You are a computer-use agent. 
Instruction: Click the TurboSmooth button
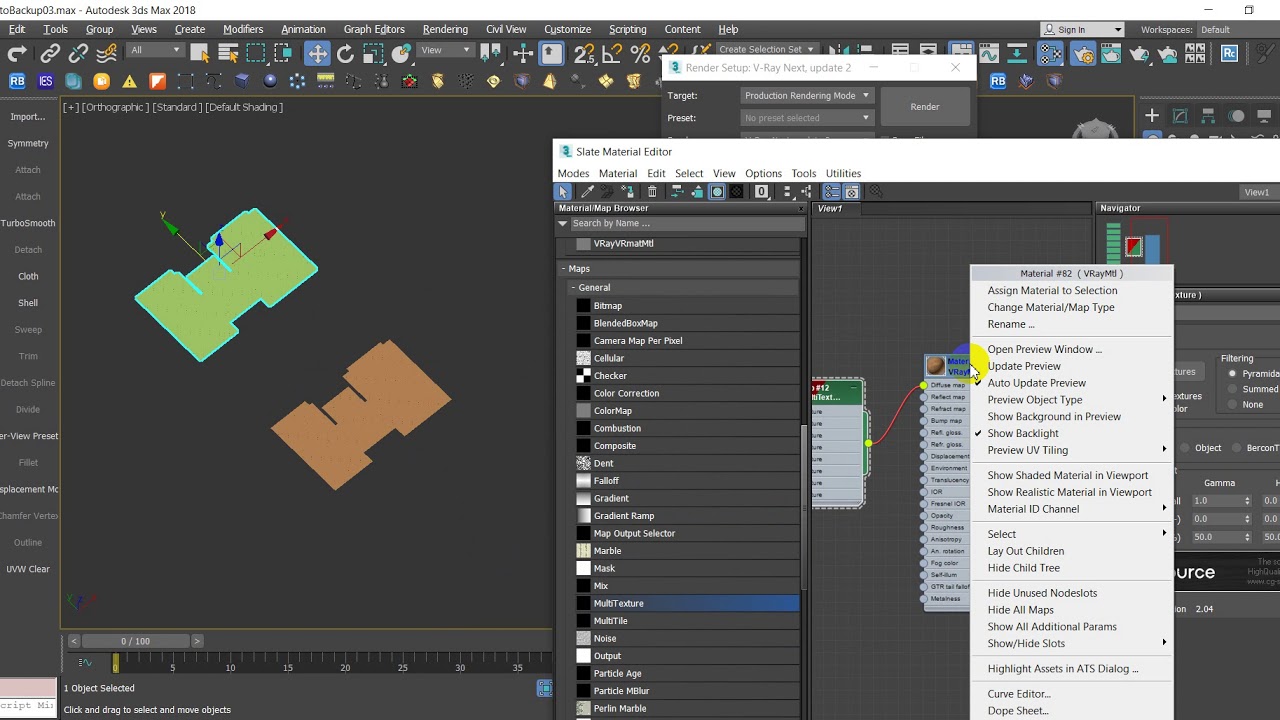point(28,223)
